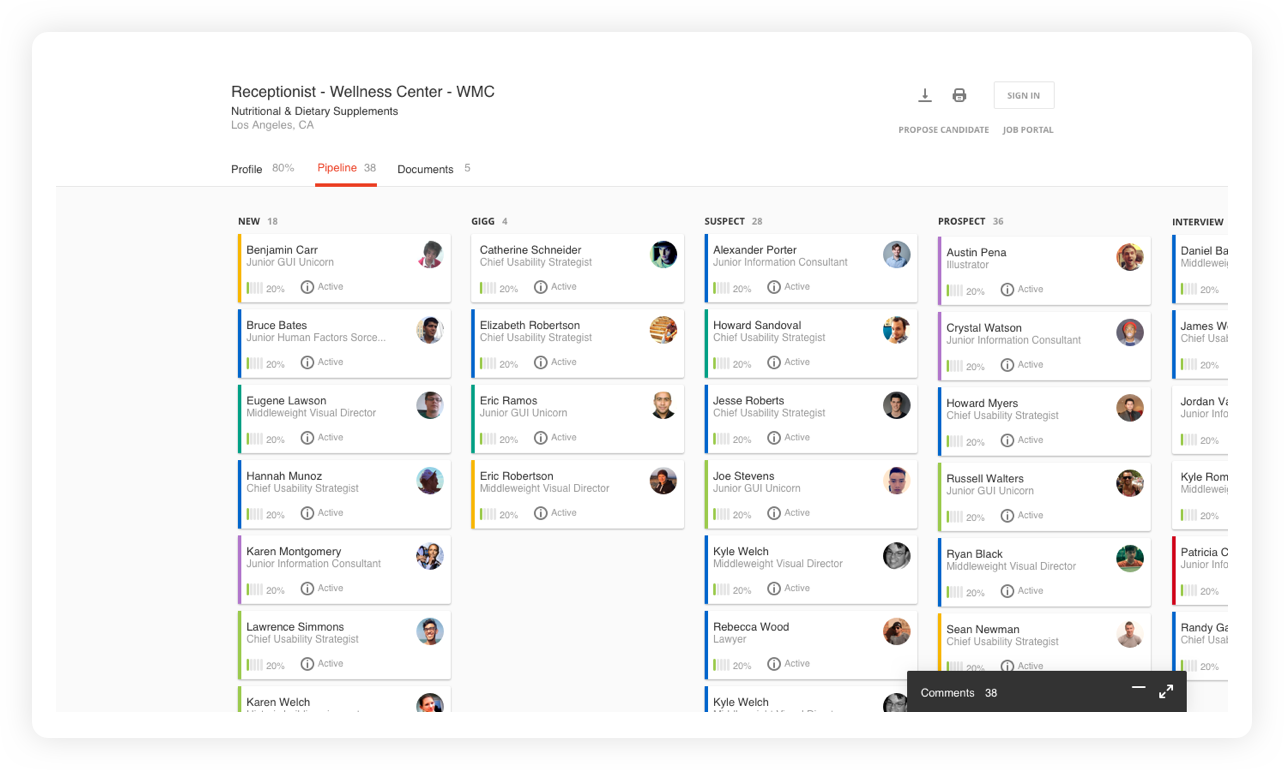The height and width of the screenshot is (770, 1284).
Task: Click info icon on Catherine Schneider card
Action: tap(540, 287)
